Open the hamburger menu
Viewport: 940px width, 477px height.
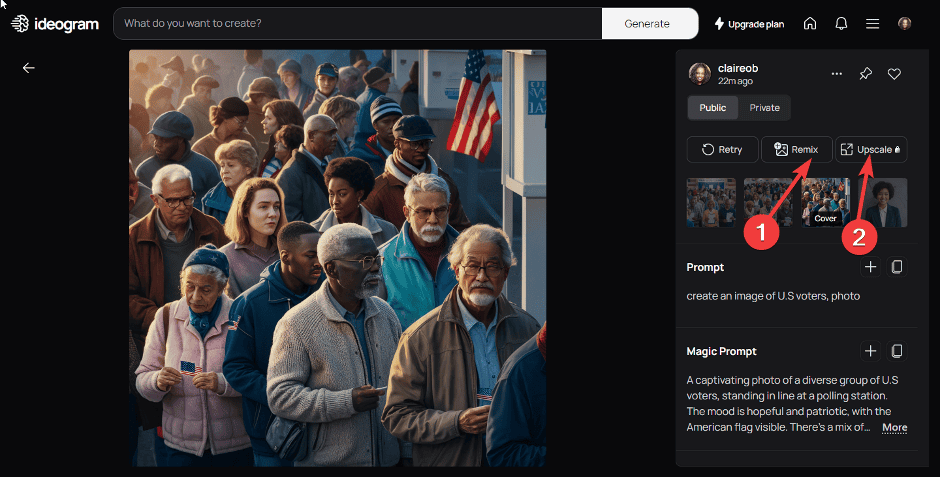coord(872,23)
